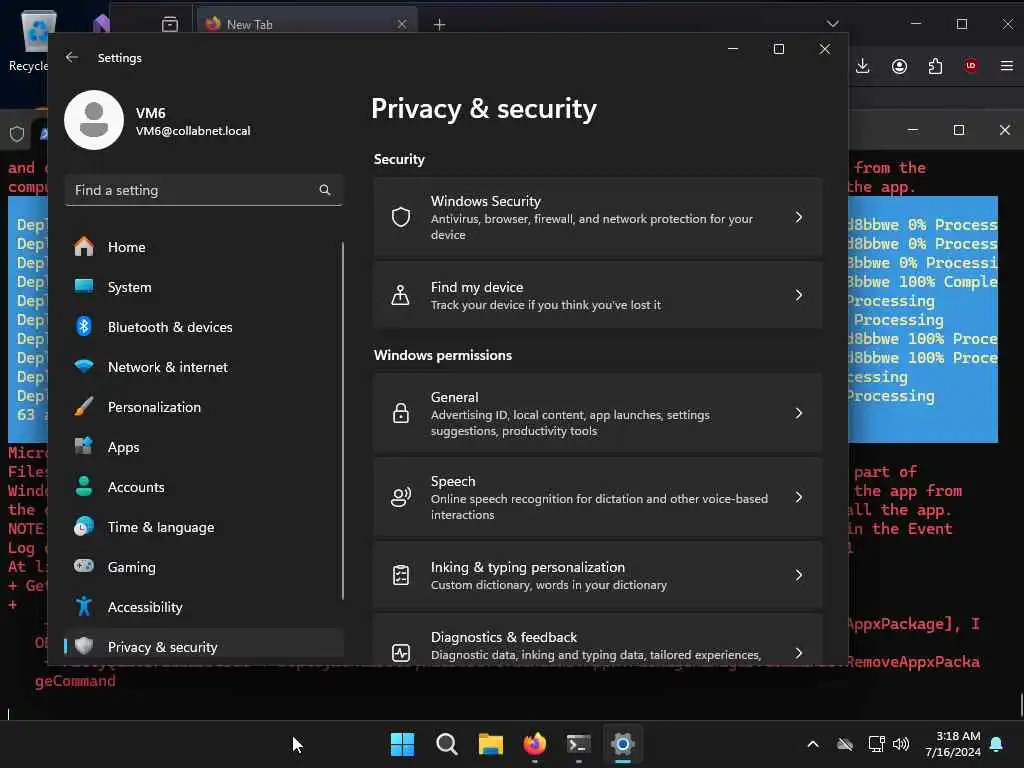Open the Firefox hamburger menu

(x=1006, y=66)
